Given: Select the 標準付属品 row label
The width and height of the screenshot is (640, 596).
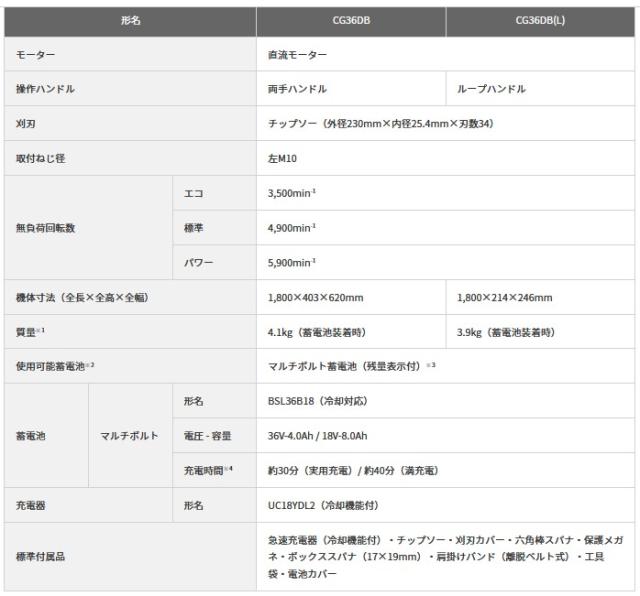Looking at the screenshot, I should tap(40, 556).
